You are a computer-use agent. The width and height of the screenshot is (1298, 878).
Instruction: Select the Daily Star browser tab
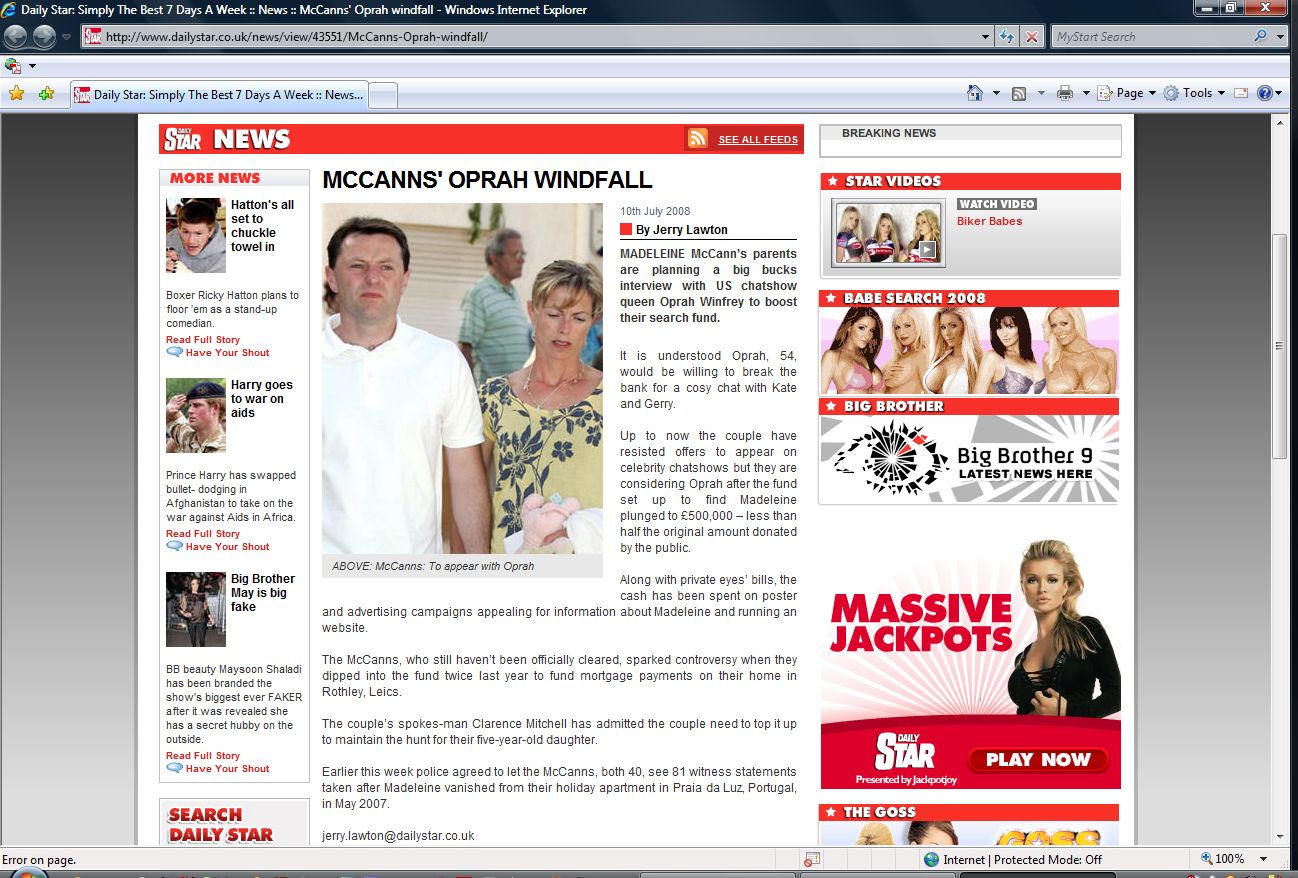pyautogui.click(x=220, y=95)
